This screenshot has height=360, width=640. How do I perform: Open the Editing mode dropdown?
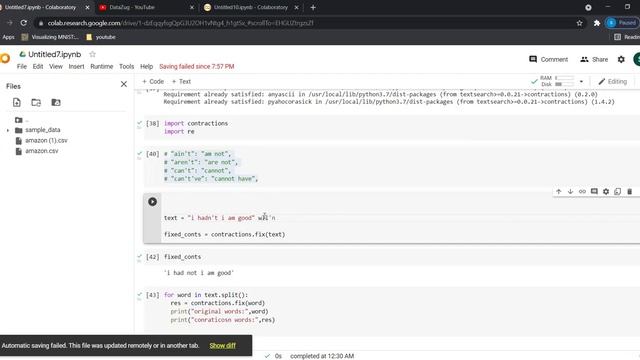click(x=613, y=82)
